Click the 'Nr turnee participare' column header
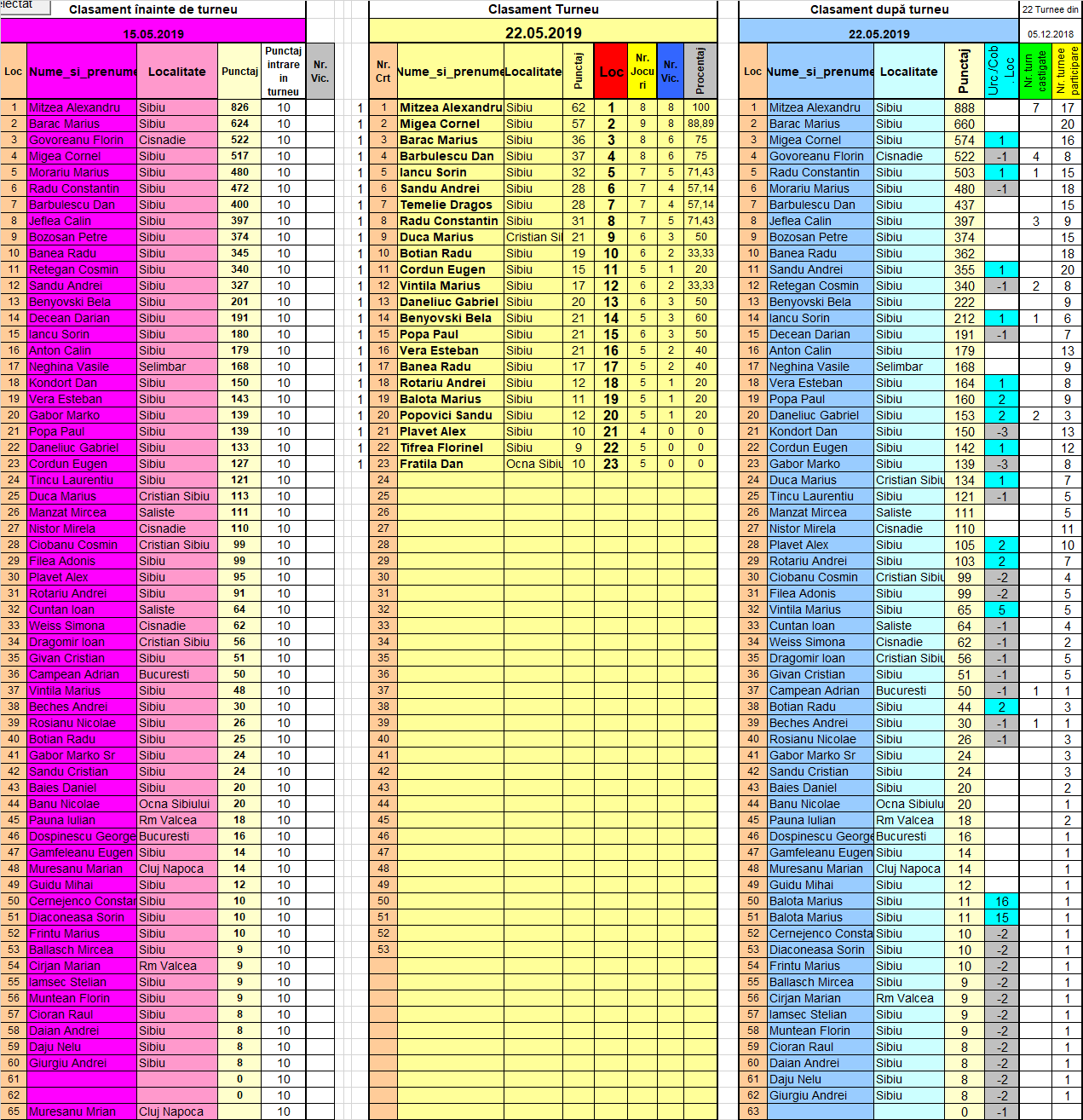Image resolution: width=1083 pixels, height=1120 pixels. pyautogui.click(x=1068, y=72)
